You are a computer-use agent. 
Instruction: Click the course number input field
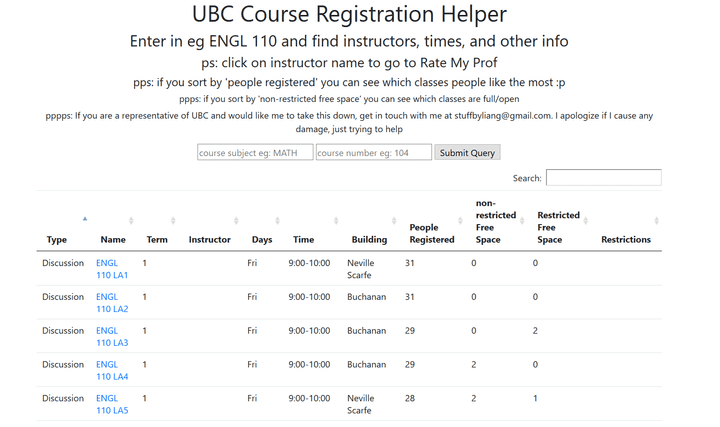coord(374,152)
